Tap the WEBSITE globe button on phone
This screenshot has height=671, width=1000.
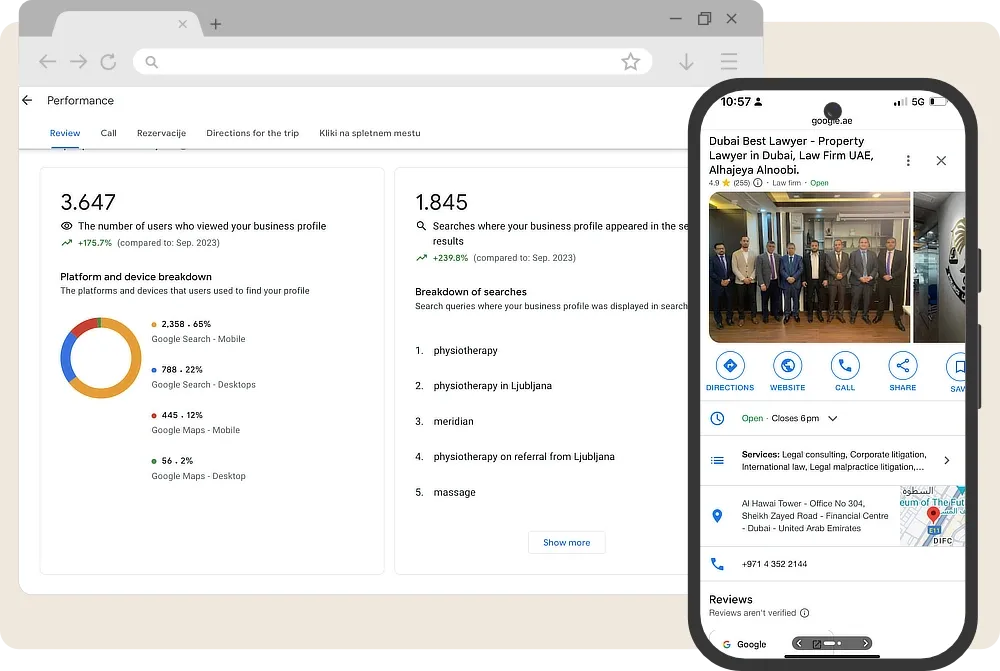click(788, 371)
